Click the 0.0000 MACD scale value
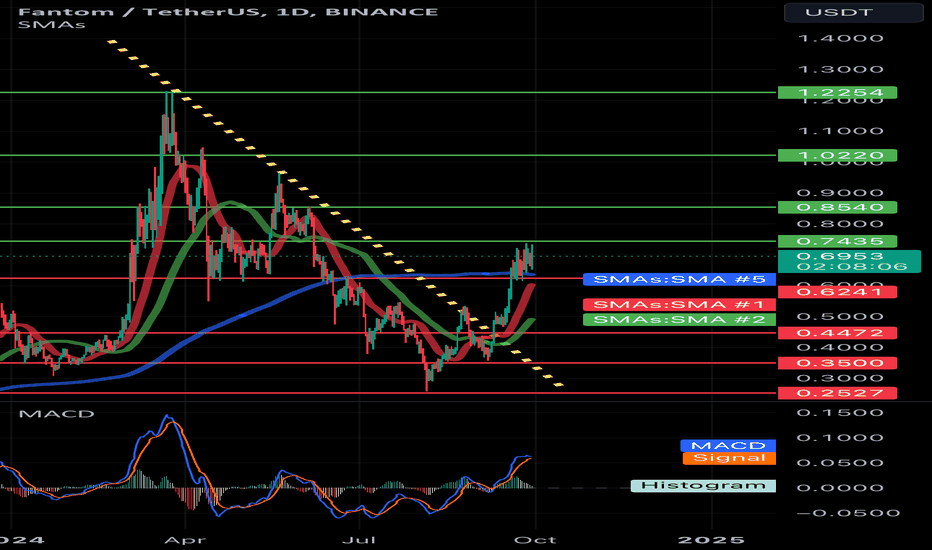Screen dimensions: 932x550 (840, 488)
